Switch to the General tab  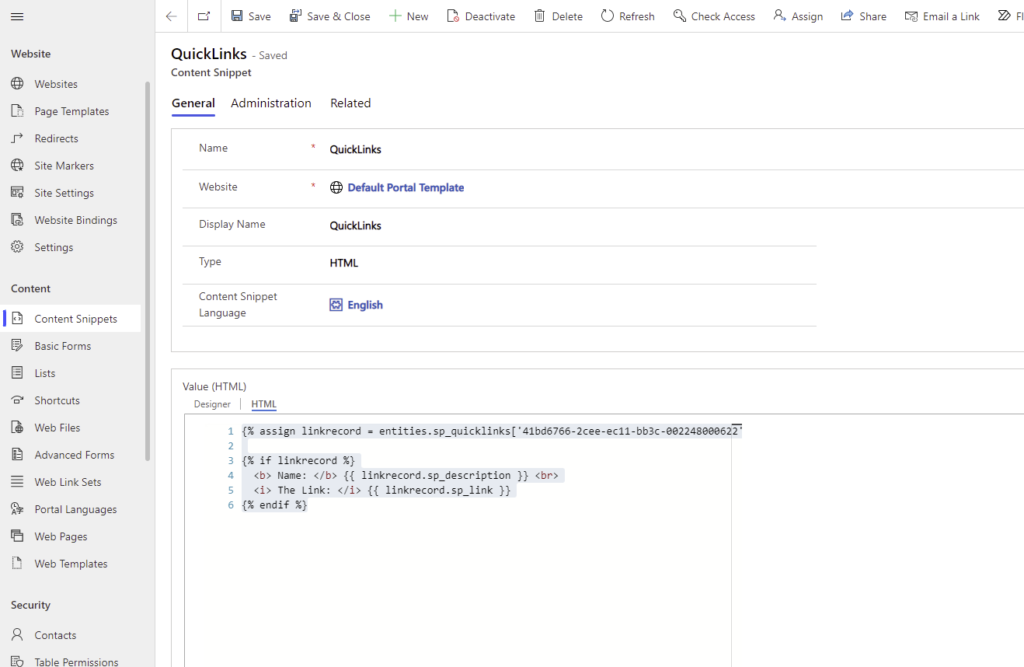pos(193,103)
